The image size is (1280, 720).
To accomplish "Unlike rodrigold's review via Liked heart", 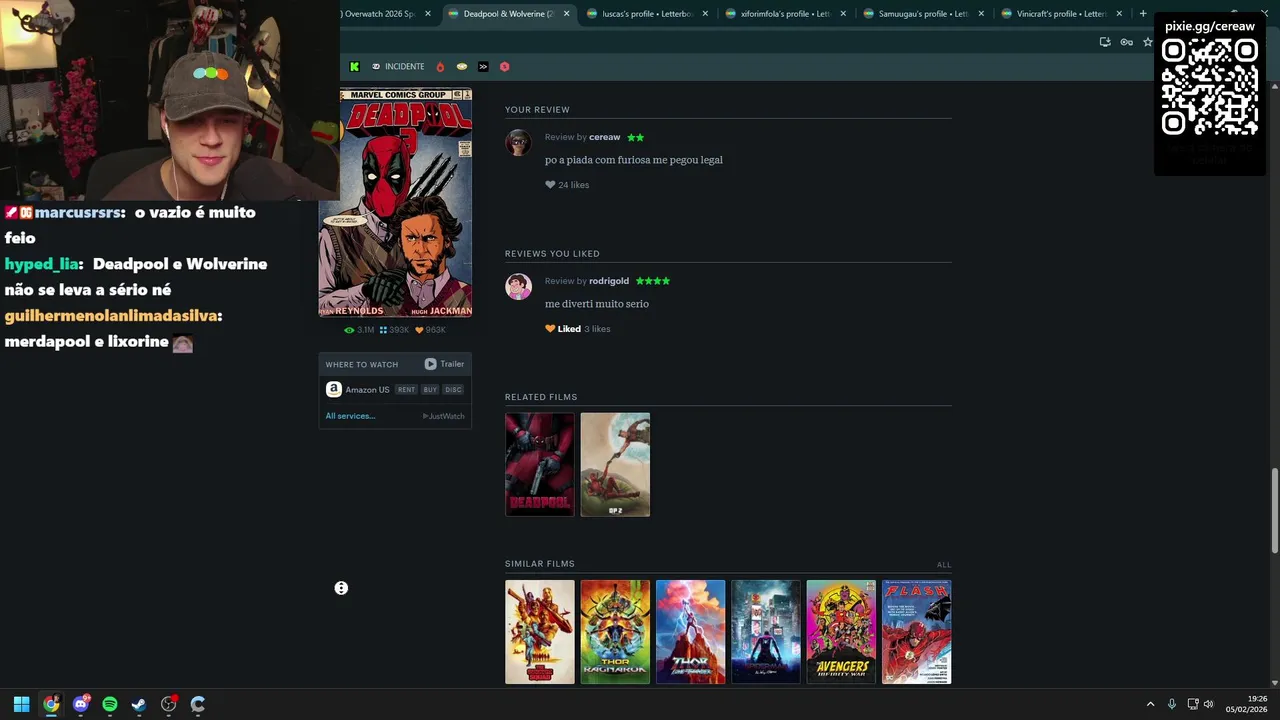I will 563,329.
